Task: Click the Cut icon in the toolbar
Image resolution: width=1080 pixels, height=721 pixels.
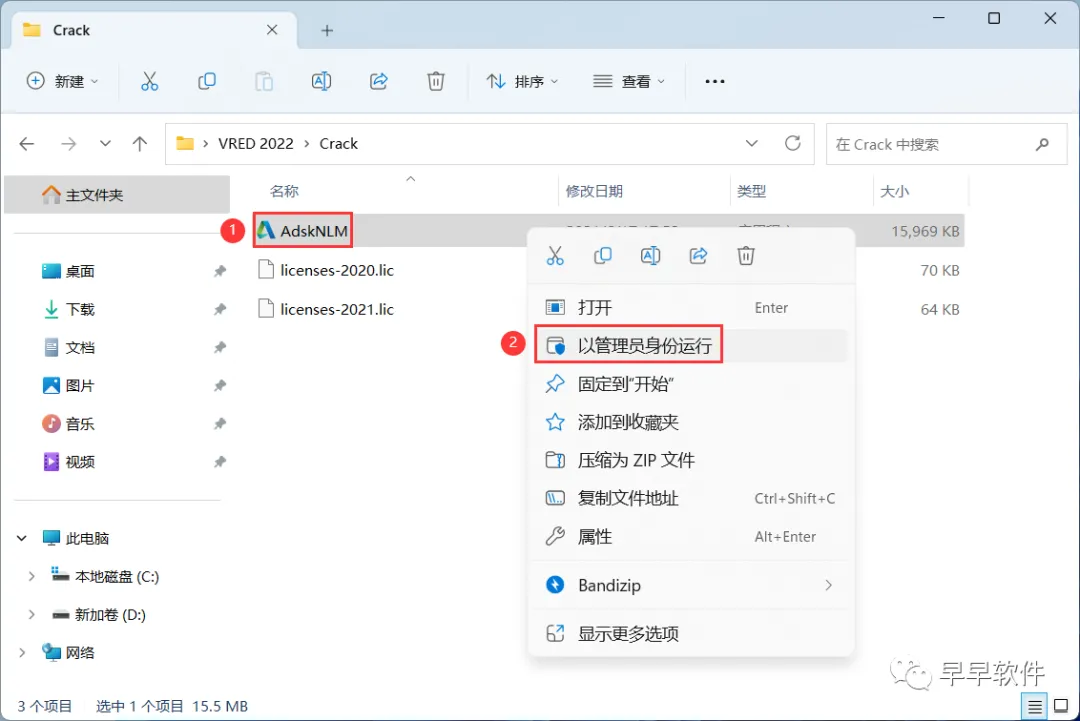Action: (x=149, y=81)
